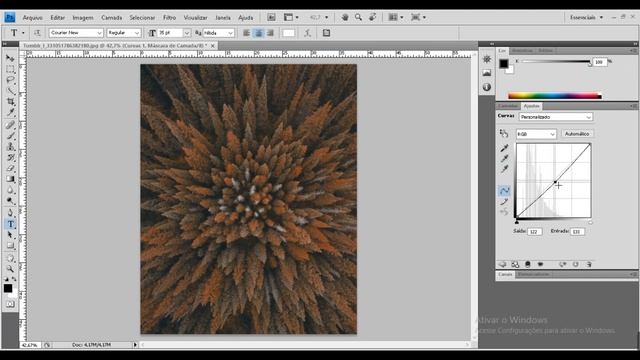The image size is (640, 360).
Task: Select the Clone Stamp tool
Action: pos(10,147)
